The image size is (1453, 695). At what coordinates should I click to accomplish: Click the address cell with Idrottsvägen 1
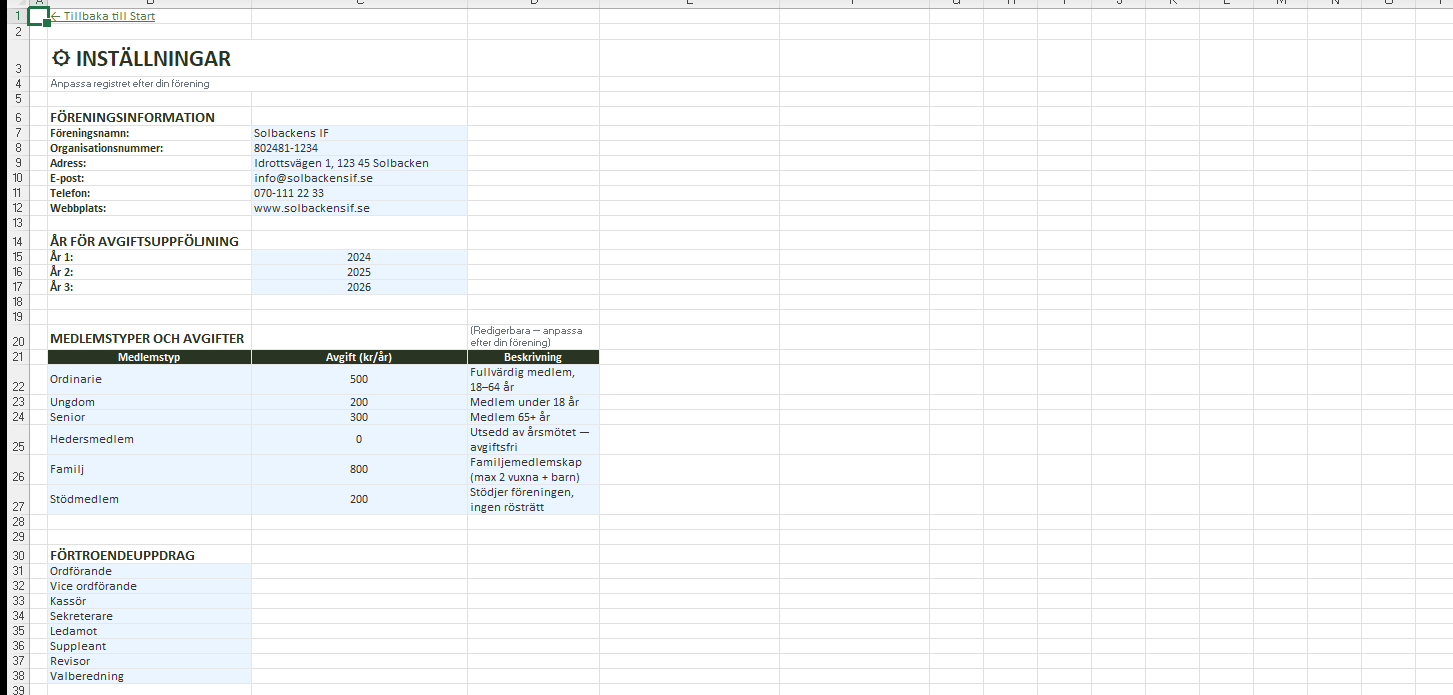[x=358, y=163]
